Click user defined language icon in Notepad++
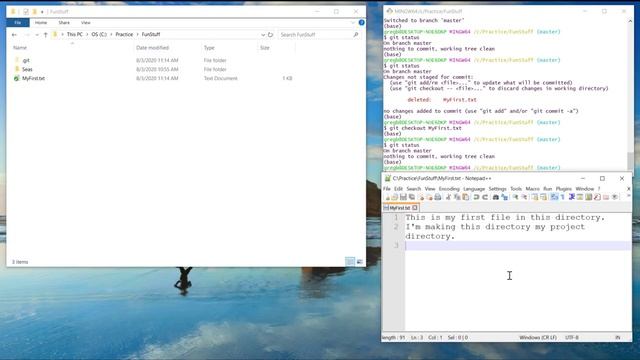 pos(580,197)
